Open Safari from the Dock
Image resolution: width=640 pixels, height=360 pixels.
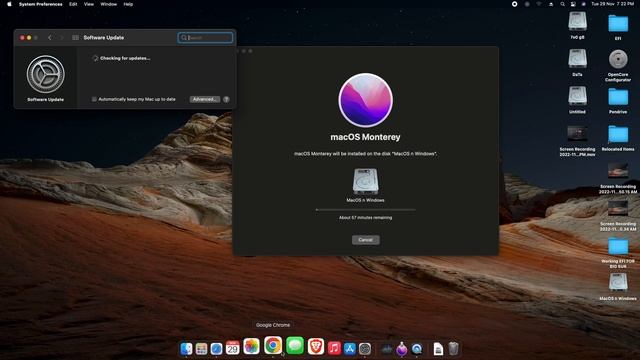coord(216,349)
